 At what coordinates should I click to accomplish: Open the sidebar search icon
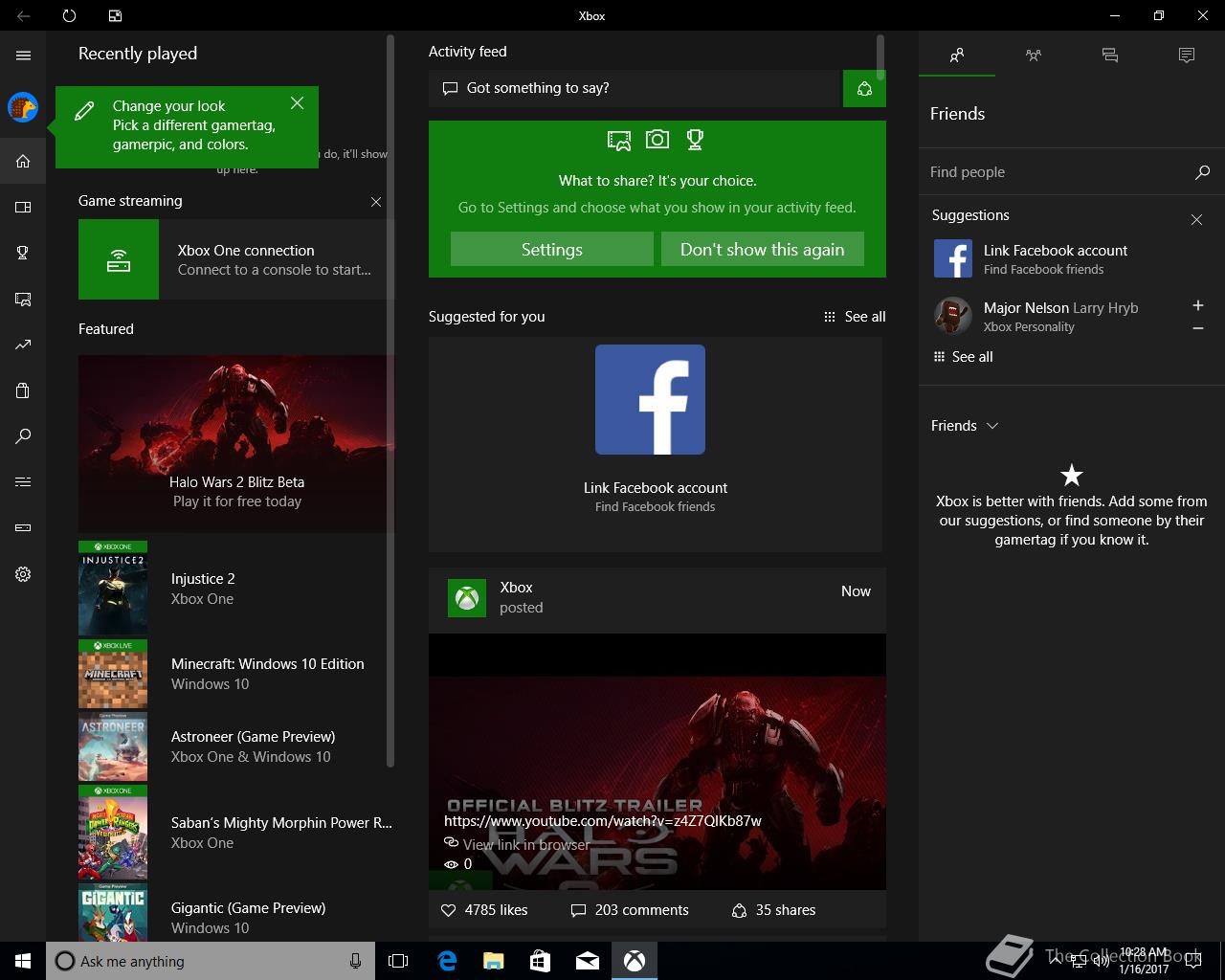tap(23, 436)
